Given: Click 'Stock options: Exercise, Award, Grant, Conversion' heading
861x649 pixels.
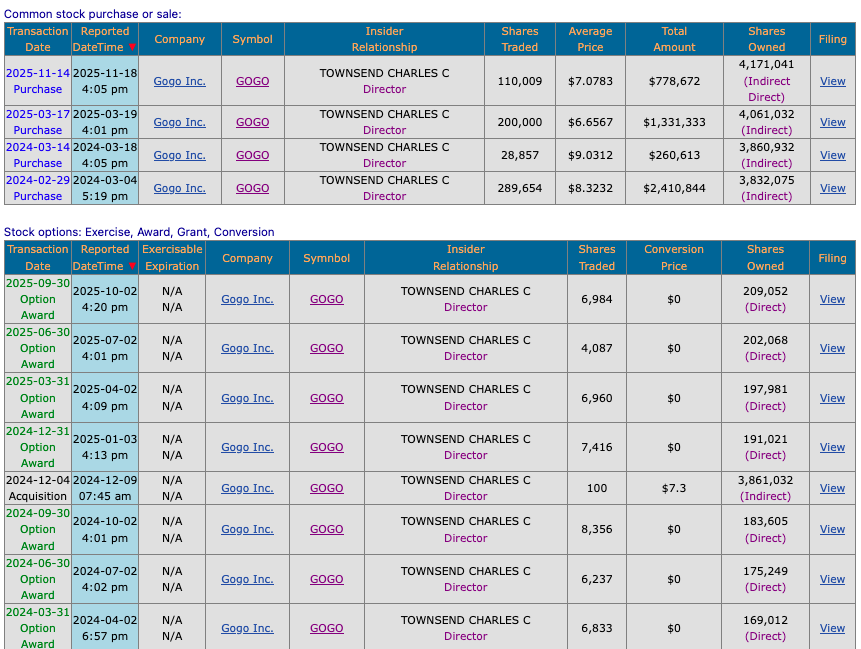Looking at the screenshot, I should (139, 232).
